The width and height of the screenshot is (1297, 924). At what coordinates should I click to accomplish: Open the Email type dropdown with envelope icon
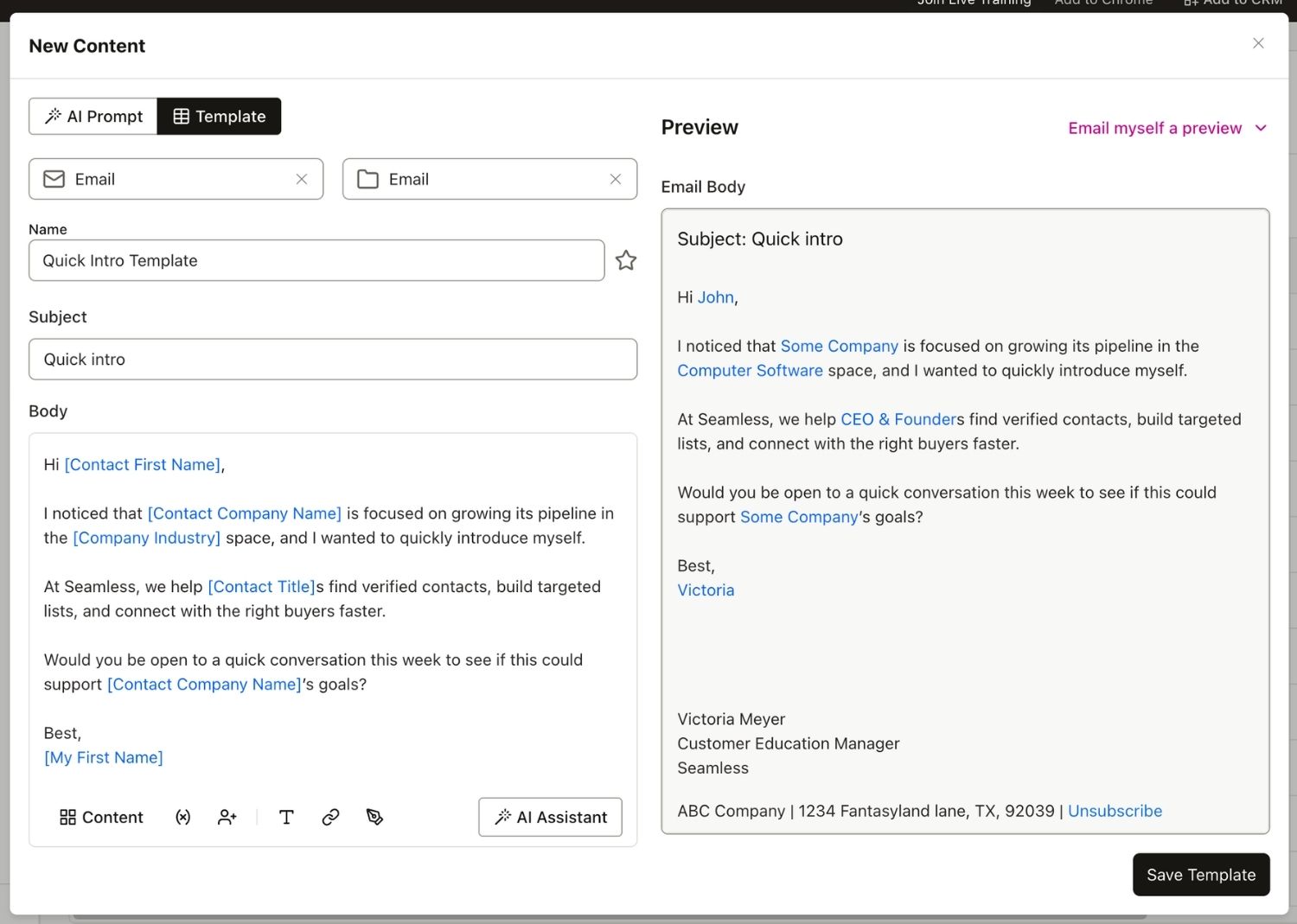[x=176, y=179]
